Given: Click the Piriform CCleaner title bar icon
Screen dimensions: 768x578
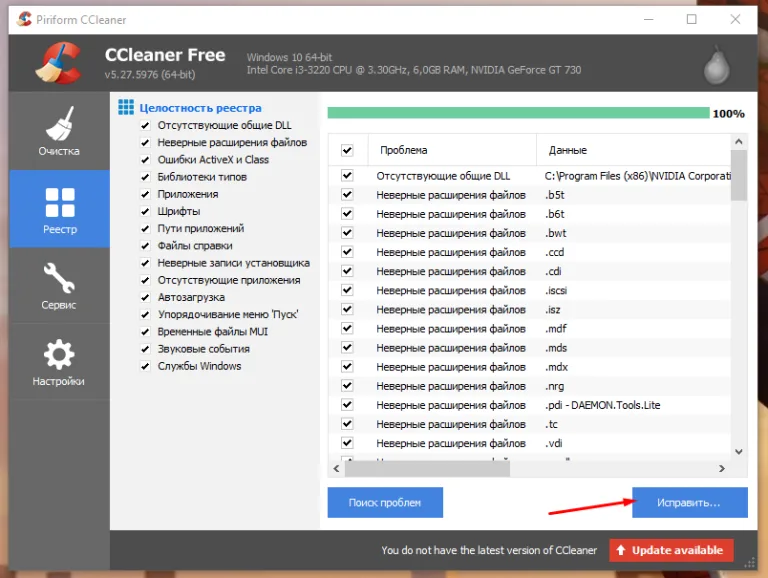Looking at the screenshot, I should 24,19.
